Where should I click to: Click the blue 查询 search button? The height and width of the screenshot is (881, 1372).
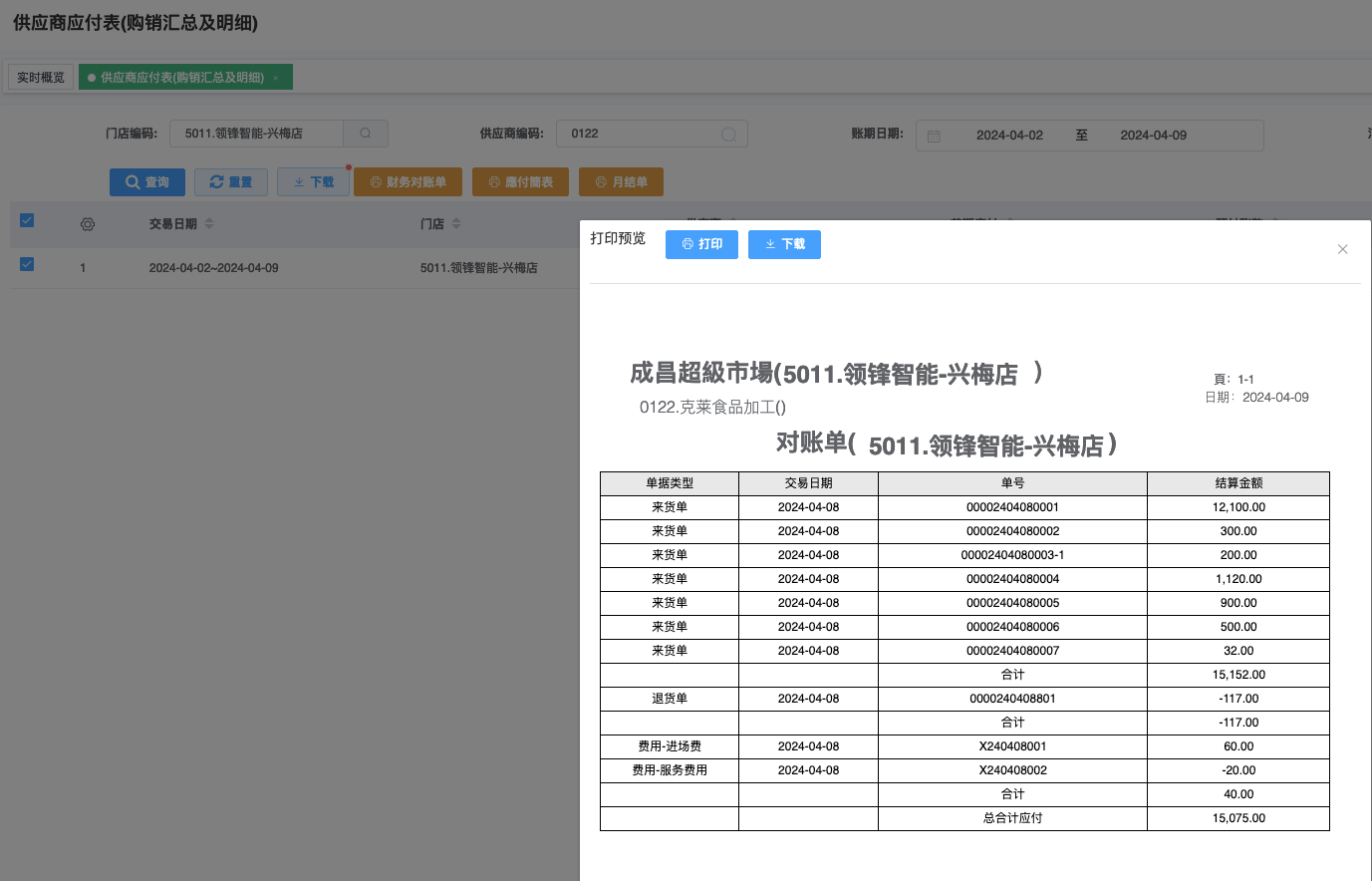pyautogui.click(x=147, y=182)
